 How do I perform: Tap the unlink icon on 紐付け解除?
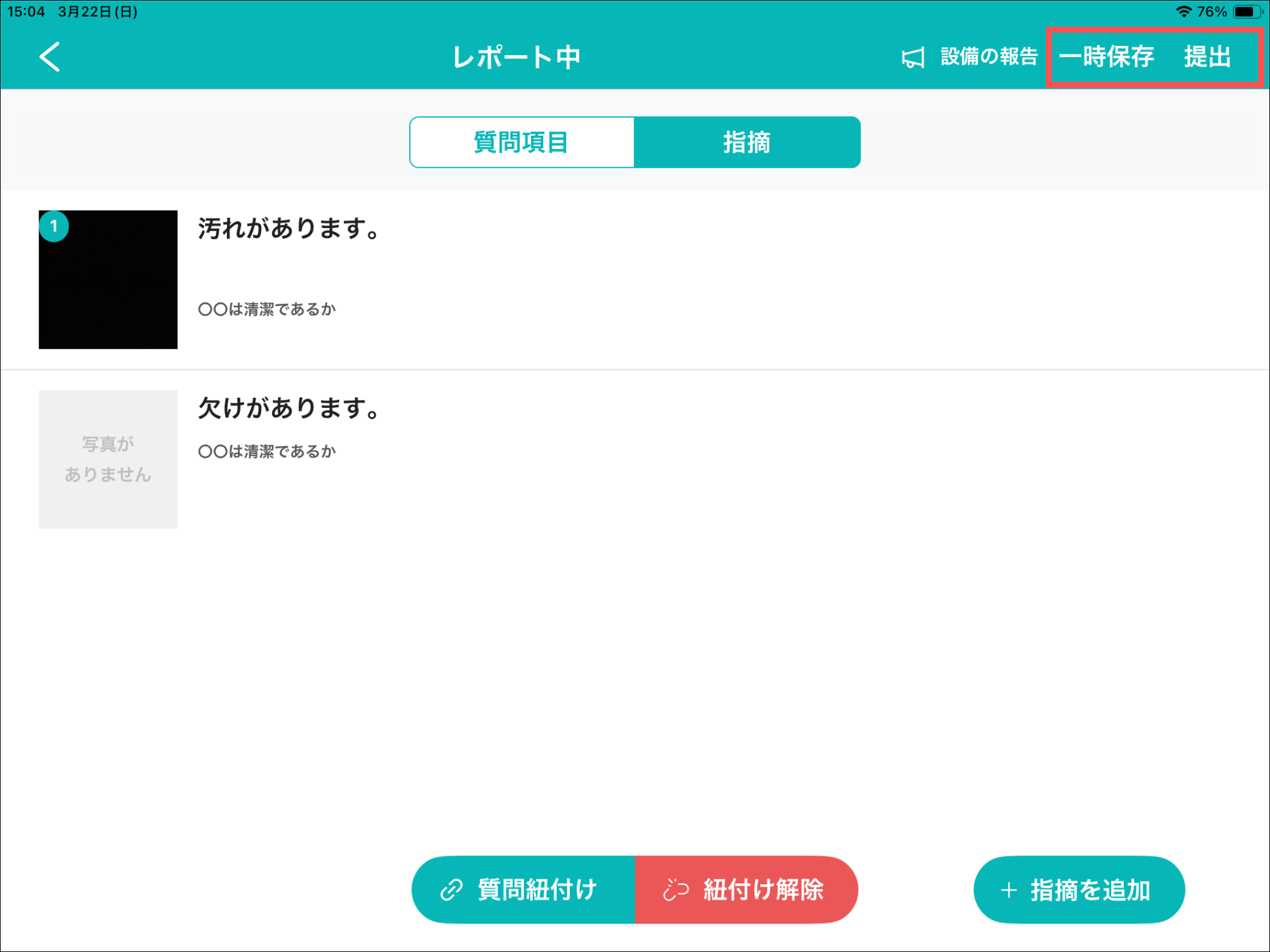point(676,890)
